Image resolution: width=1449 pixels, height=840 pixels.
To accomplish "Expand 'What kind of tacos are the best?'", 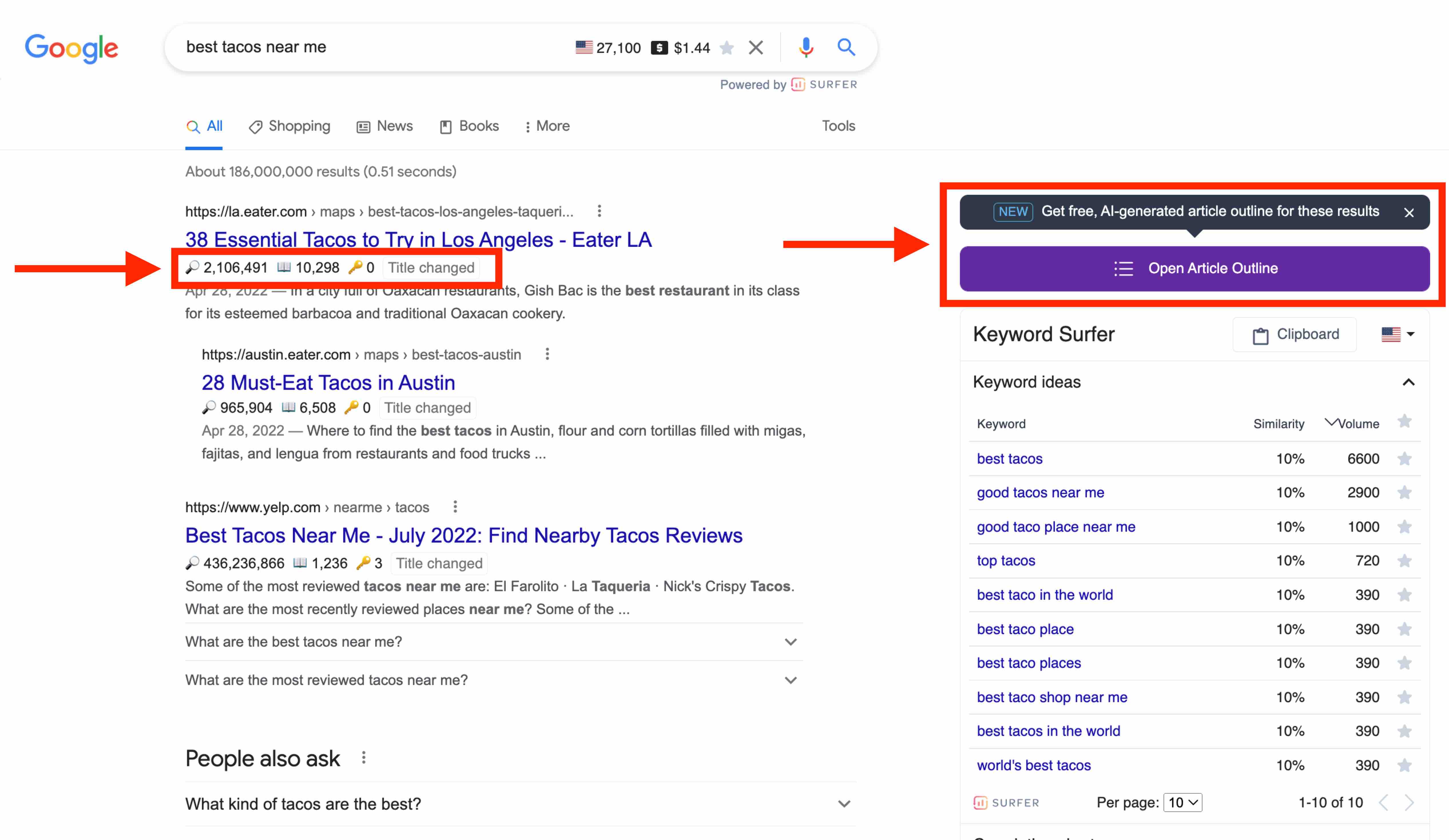I will tap(843, 804).
